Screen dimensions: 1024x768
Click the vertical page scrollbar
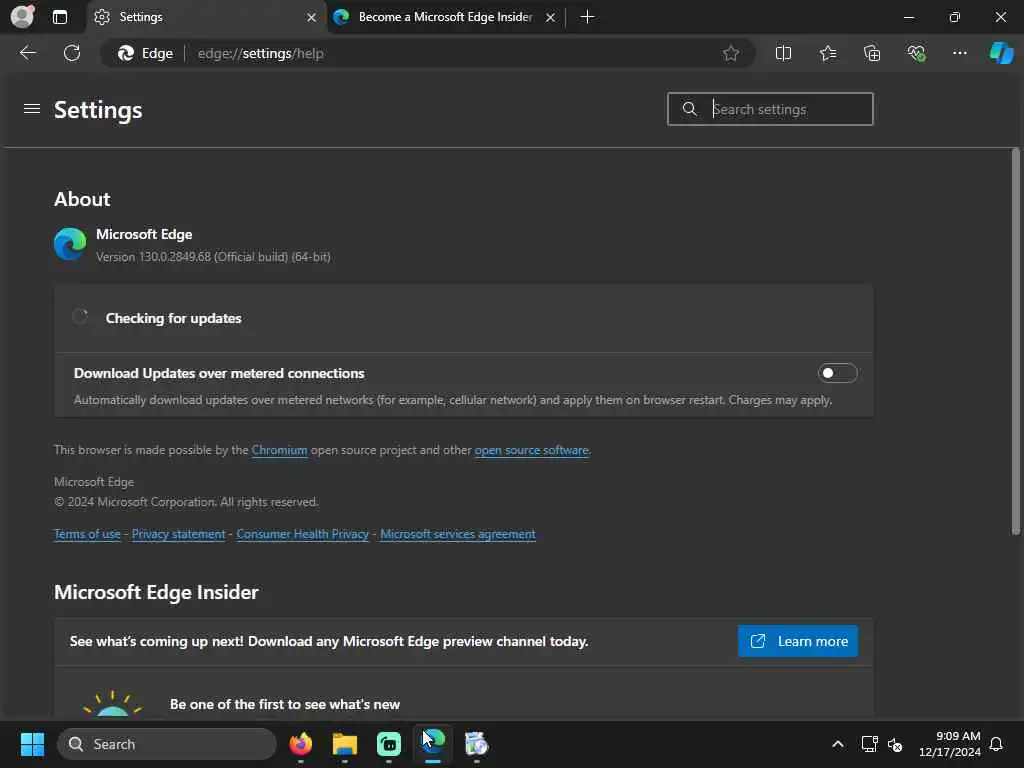(x=1016, y=342)
